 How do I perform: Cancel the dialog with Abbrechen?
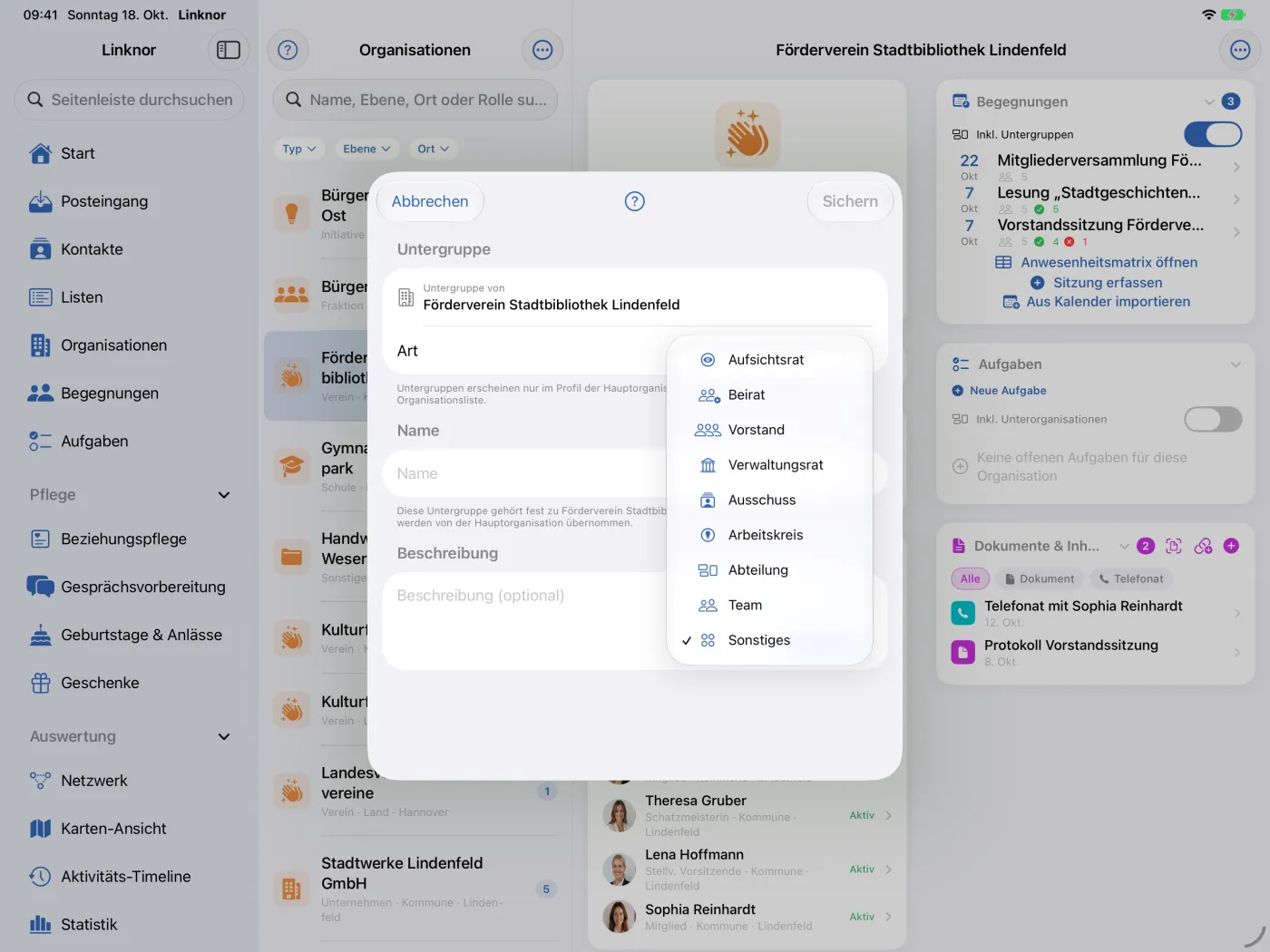point(430,201)
